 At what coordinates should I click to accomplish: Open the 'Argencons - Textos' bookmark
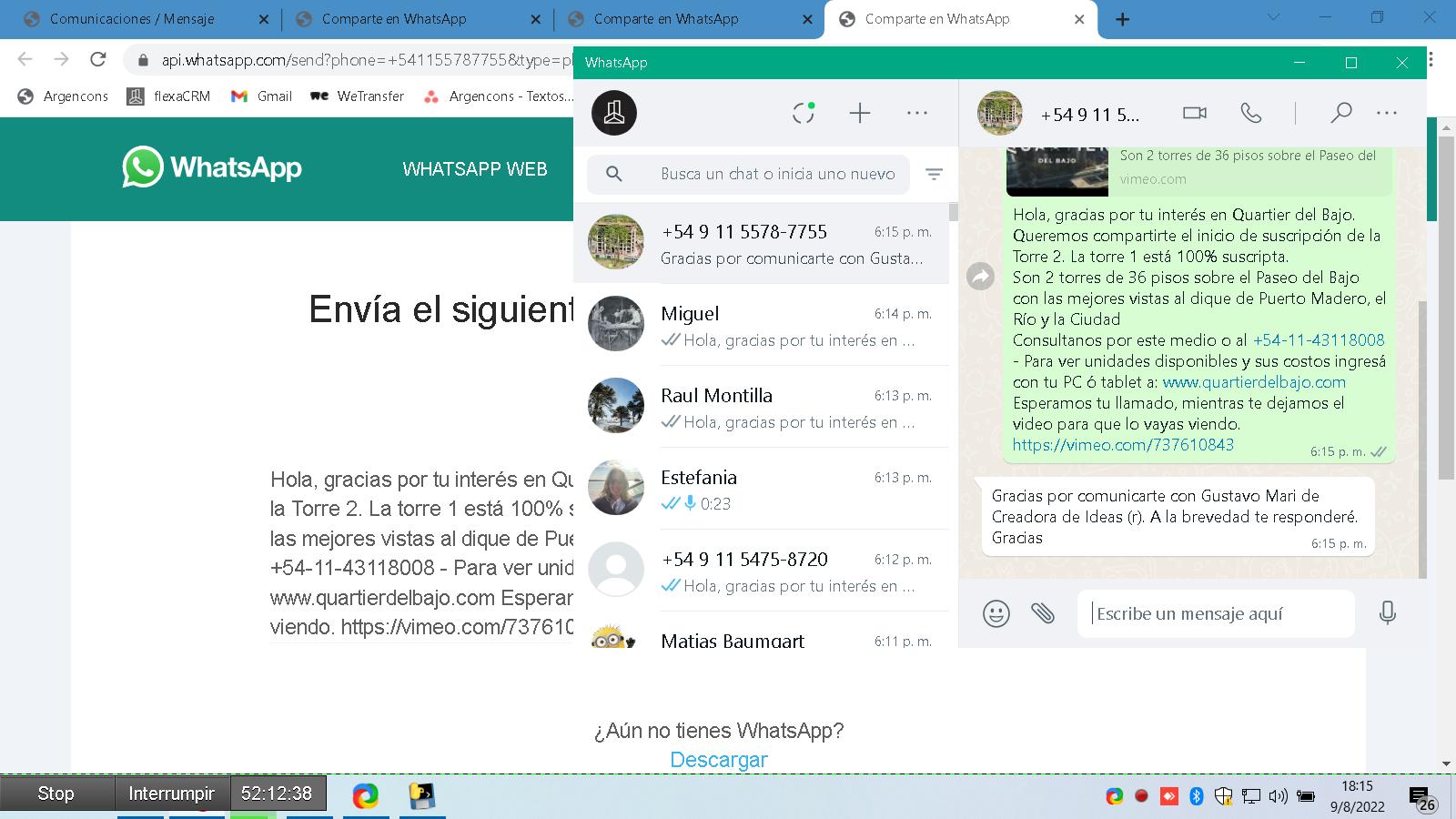point(499,96)
